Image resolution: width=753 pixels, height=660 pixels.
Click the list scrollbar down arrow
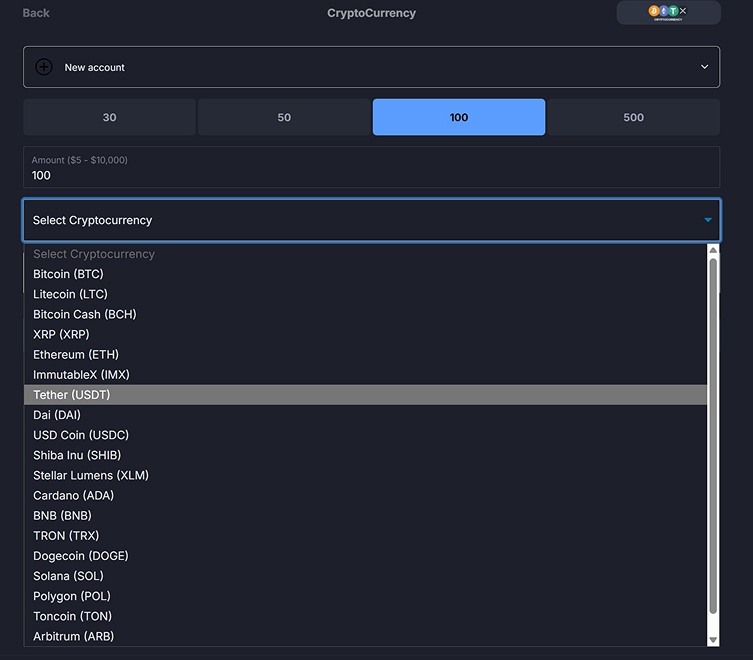[x=713, y=640]
